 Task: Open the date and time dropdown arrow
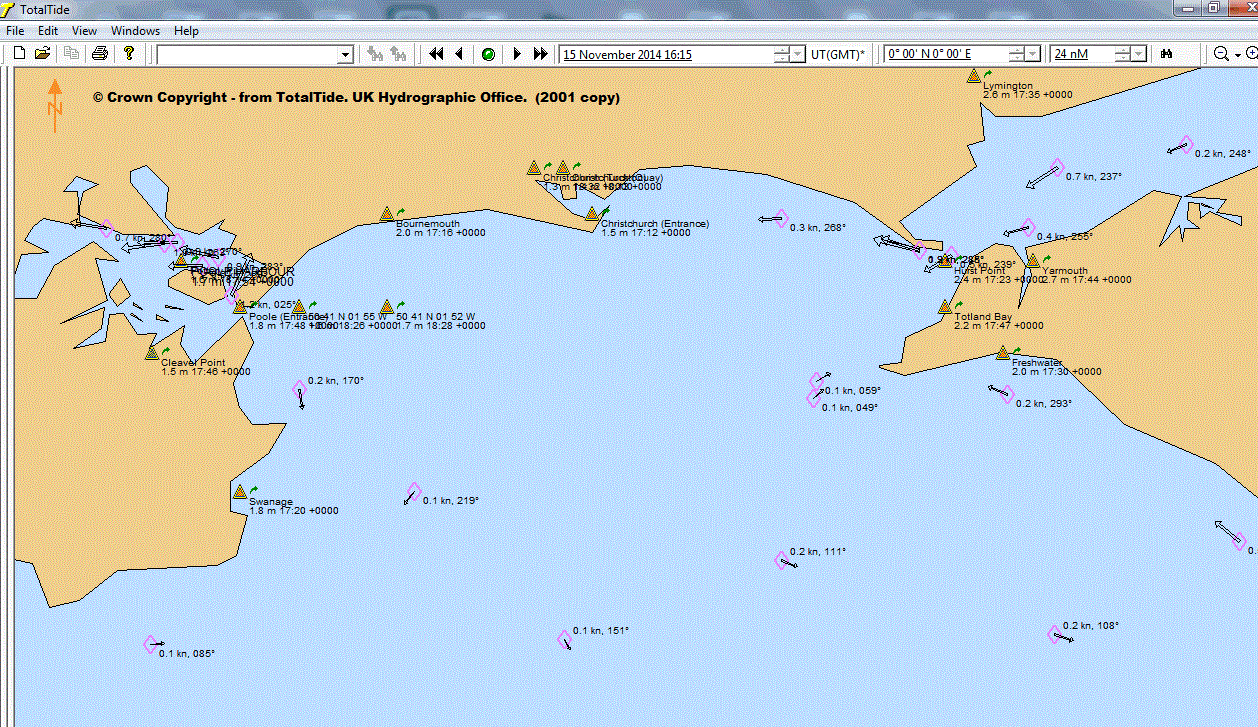pos(796,54)
